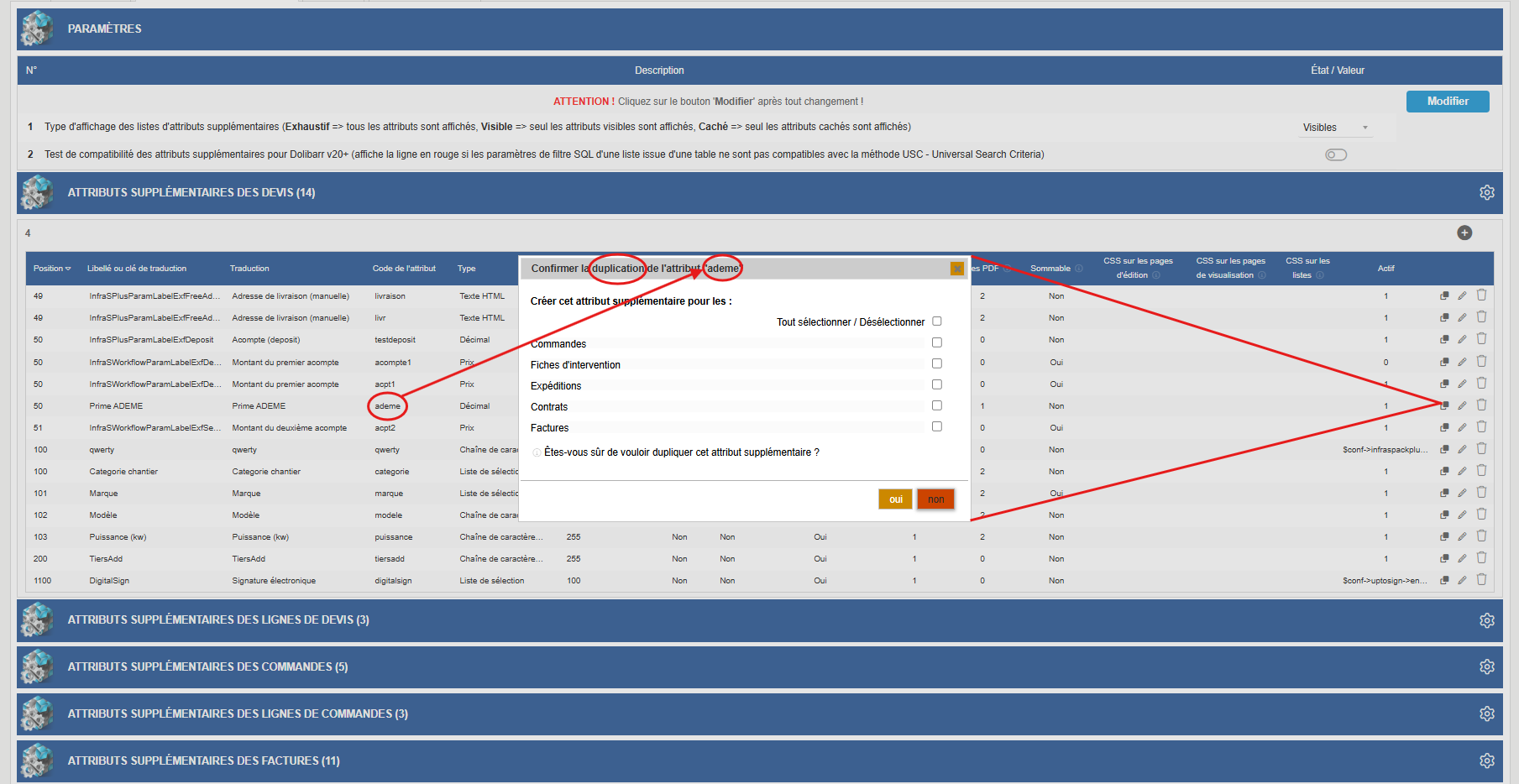The image size is (1519, 784).
Task: Open settings gear for Attributs supplémentaires des devis
Action: pos(1487,192)
